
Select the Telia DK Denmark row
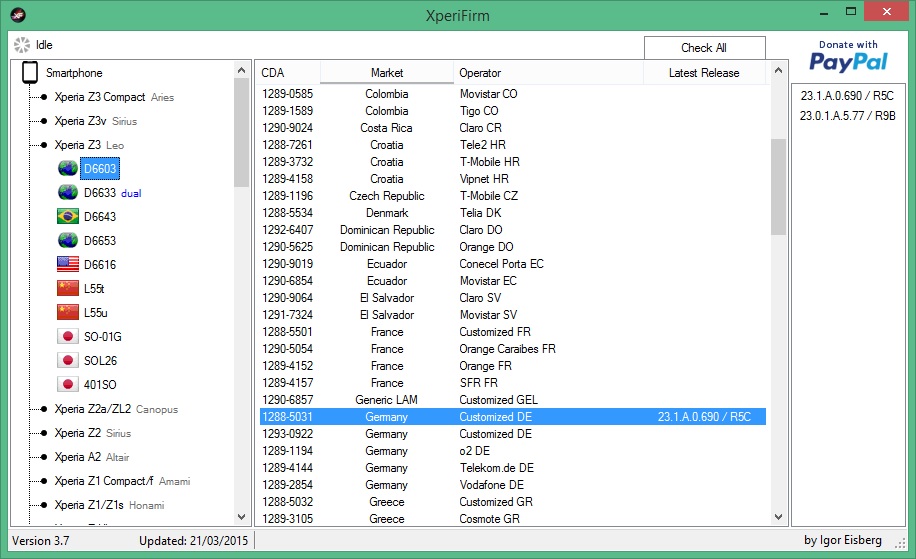click(513, 213)
